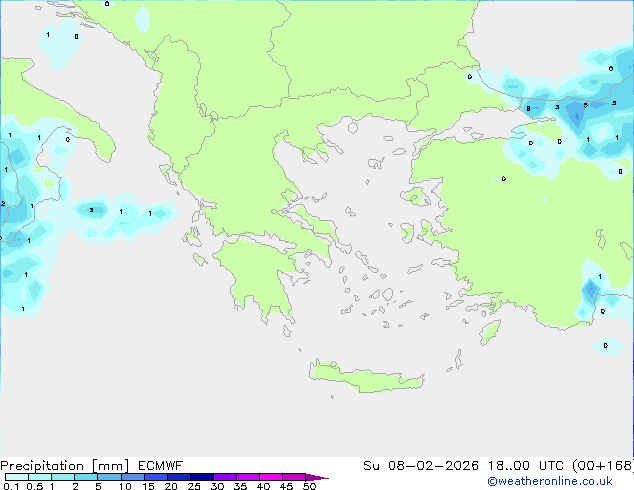Click the 'ECMWF' model label
Viewport: 634px width, 490px height.
161,466
